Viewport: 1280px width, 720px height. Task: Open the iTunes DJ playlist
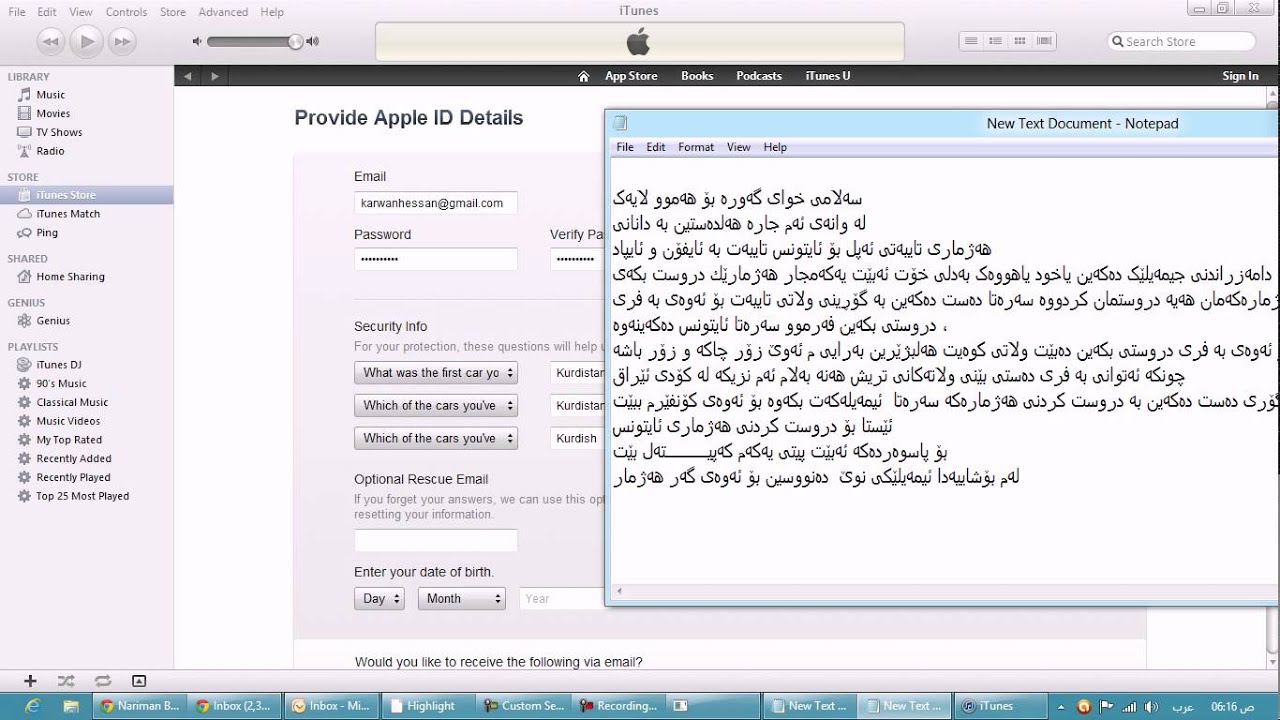(58, 365)
